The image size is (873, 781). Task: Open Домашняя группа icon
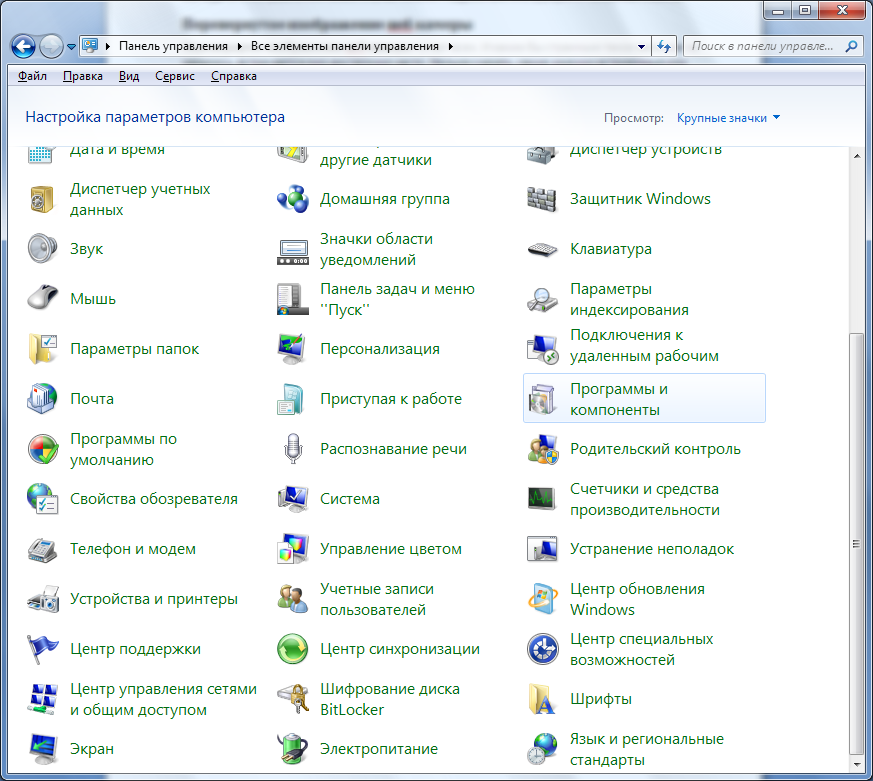point(292,199)
